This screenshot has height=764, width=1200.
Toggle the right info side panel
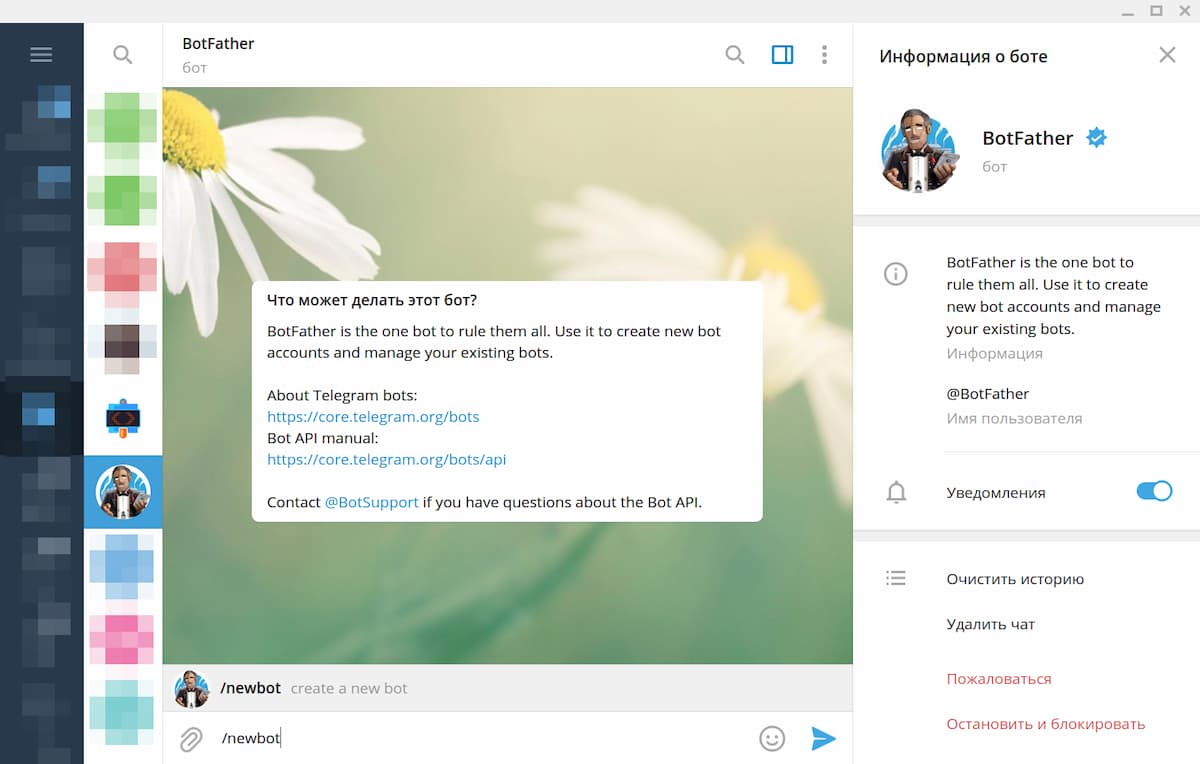783,55
